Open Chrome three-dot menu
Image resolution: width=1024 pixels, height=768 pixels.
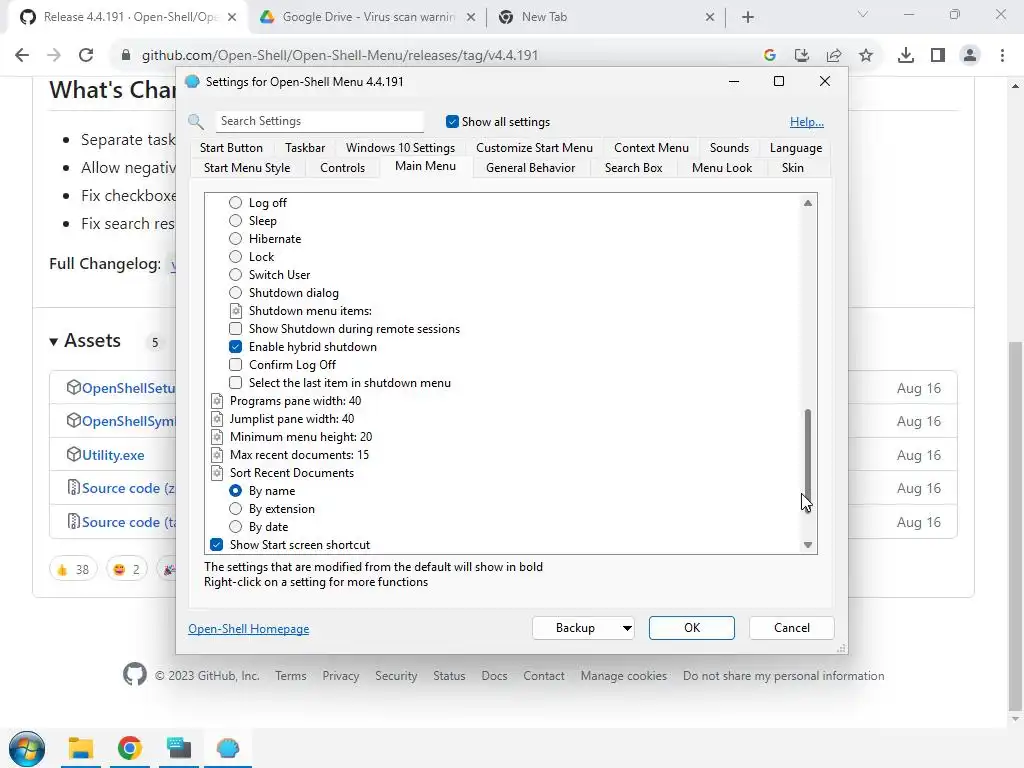click(x=1002, y=55)
